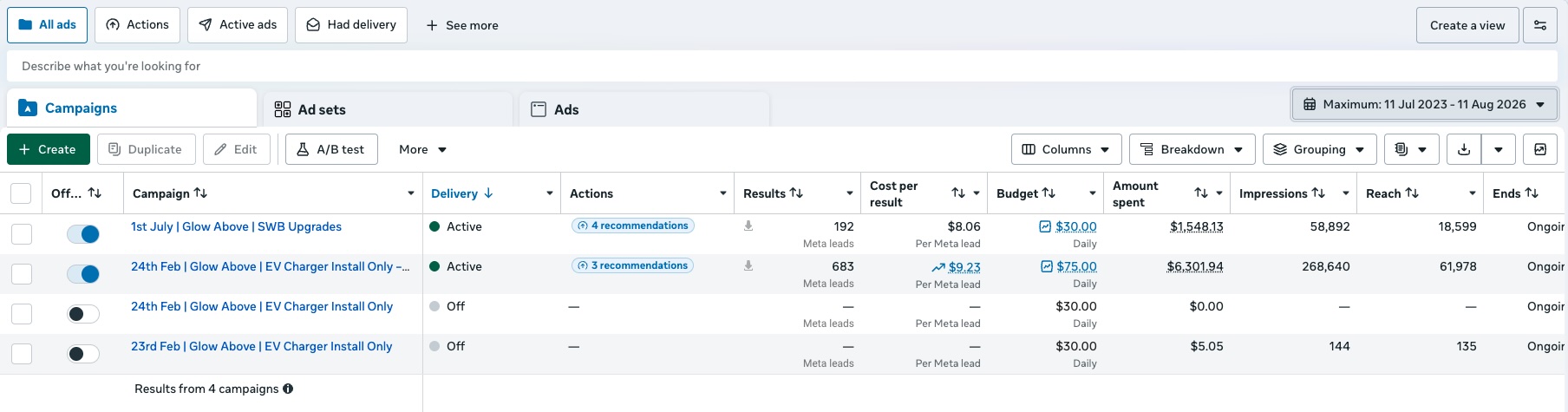1568x412 pixels.
Task: Click See more views
Action: (461, 25)
